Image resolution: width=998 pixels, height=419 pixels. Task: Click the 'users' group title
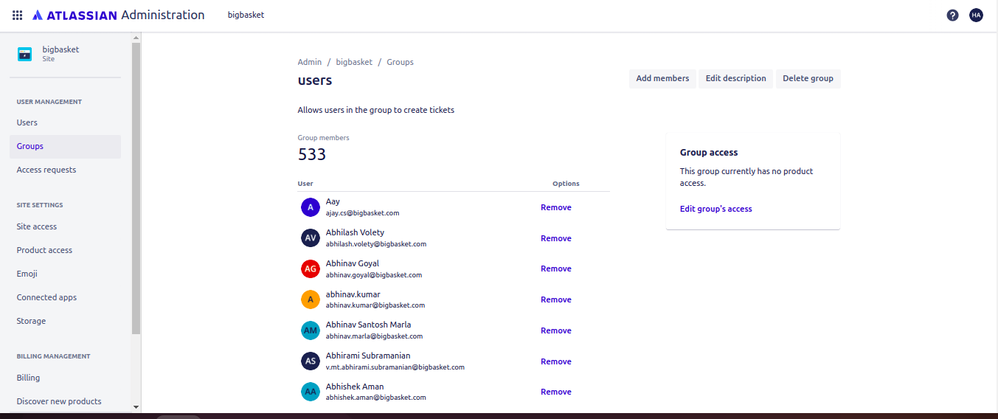314,81
